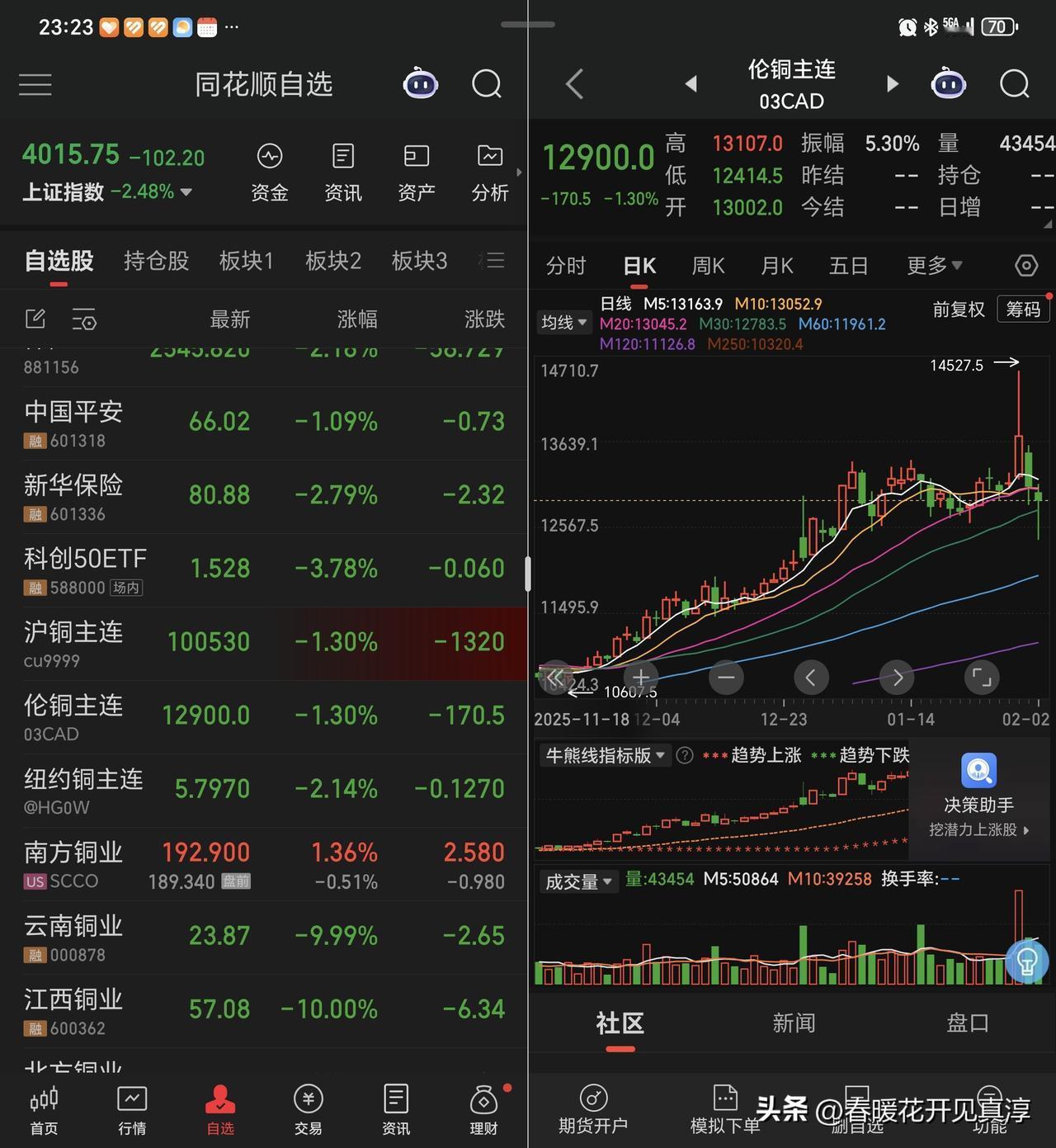Open chart settings hexagon icon
The image size is (1056, 1148).
tap(1025, 266)
